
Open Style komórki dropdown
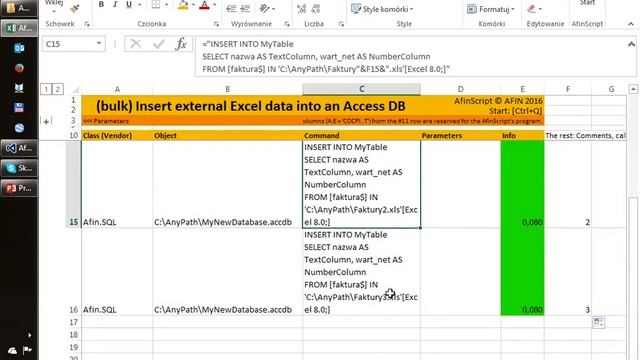click(x=382, y=9)
